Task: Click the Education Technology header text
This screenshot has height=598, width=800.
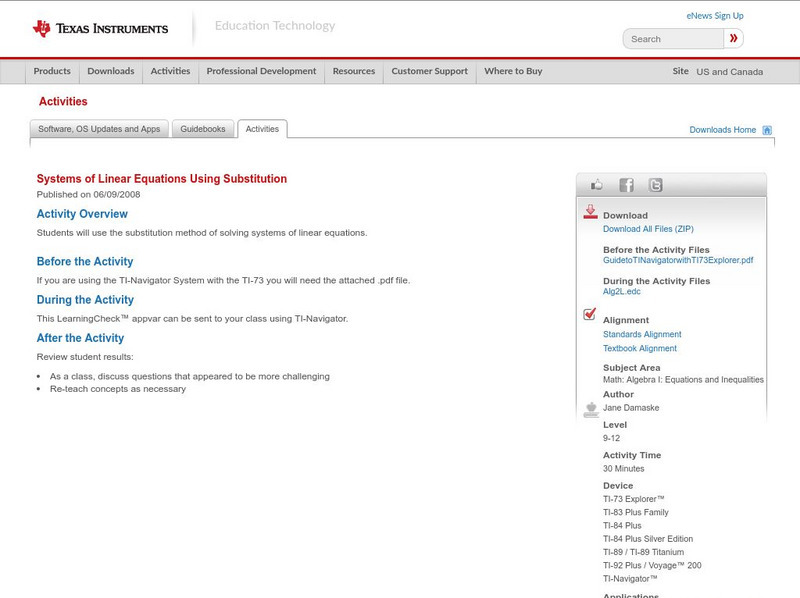Action: point(275,26)
